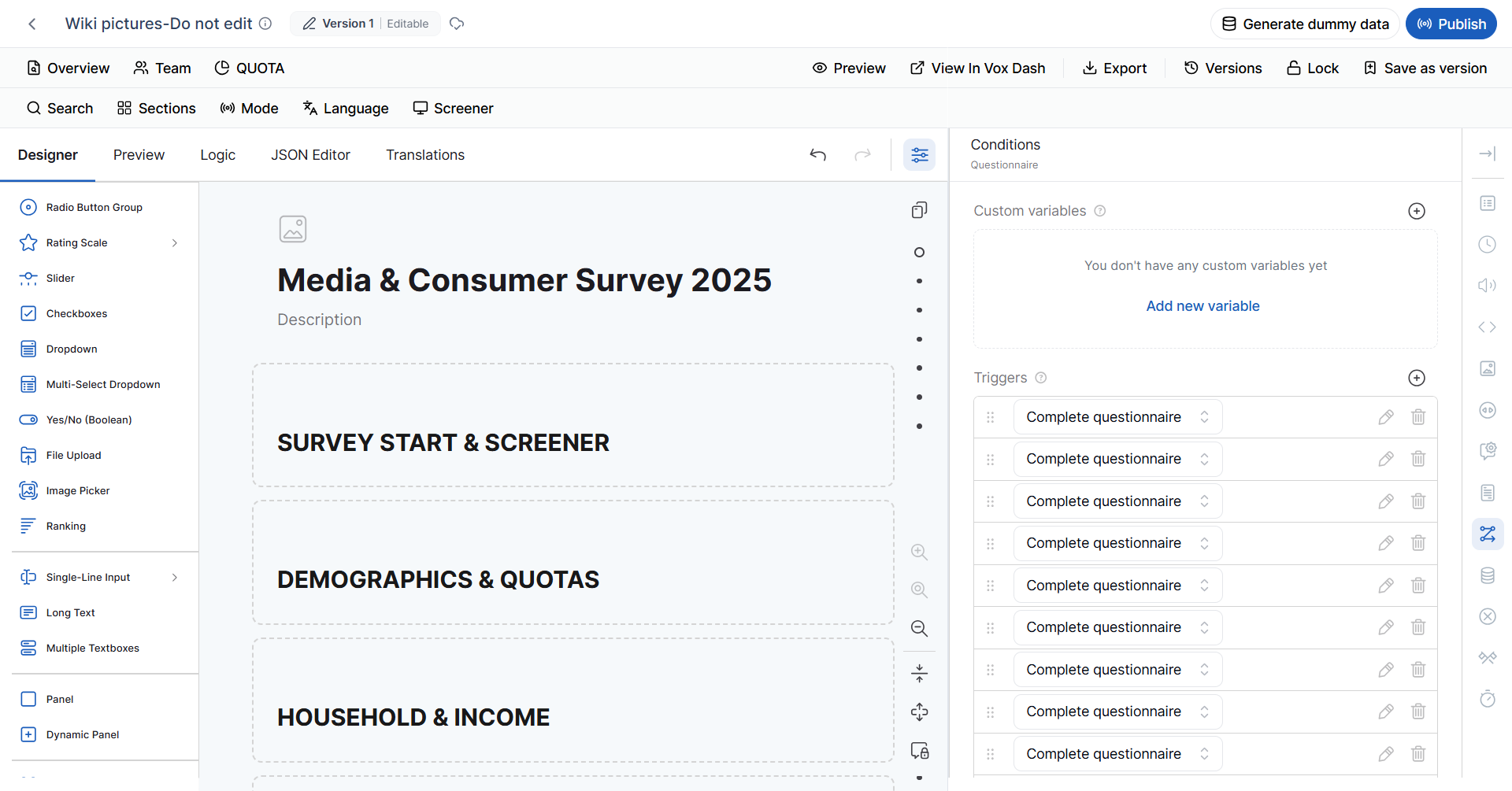The width and height of the screenshot is (1512, 791).
Task: Expand the Single-Line Input subtypes arrow
Action: click(175, 577)
